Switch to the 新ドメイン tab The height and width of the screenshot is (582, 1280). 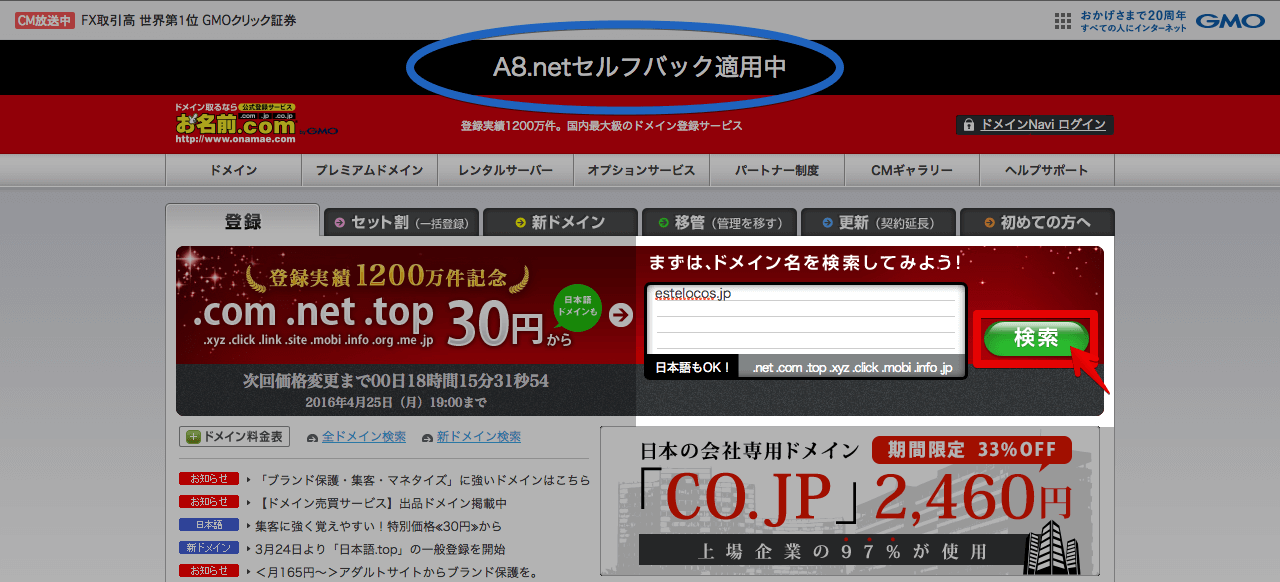pyautogui.click(x=560, y=223)
